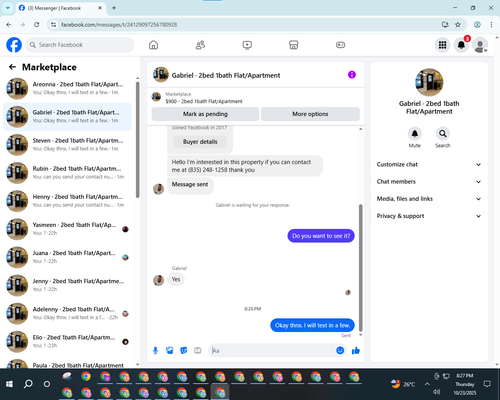Open a new browser tab
This screenshot has height=400, width=500.
click(114, 8)
